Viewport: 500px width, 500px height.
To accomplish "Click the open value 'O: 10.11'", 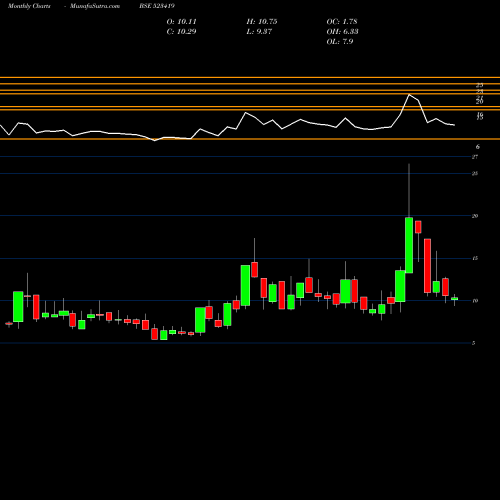I will click(x=182, y=22).
